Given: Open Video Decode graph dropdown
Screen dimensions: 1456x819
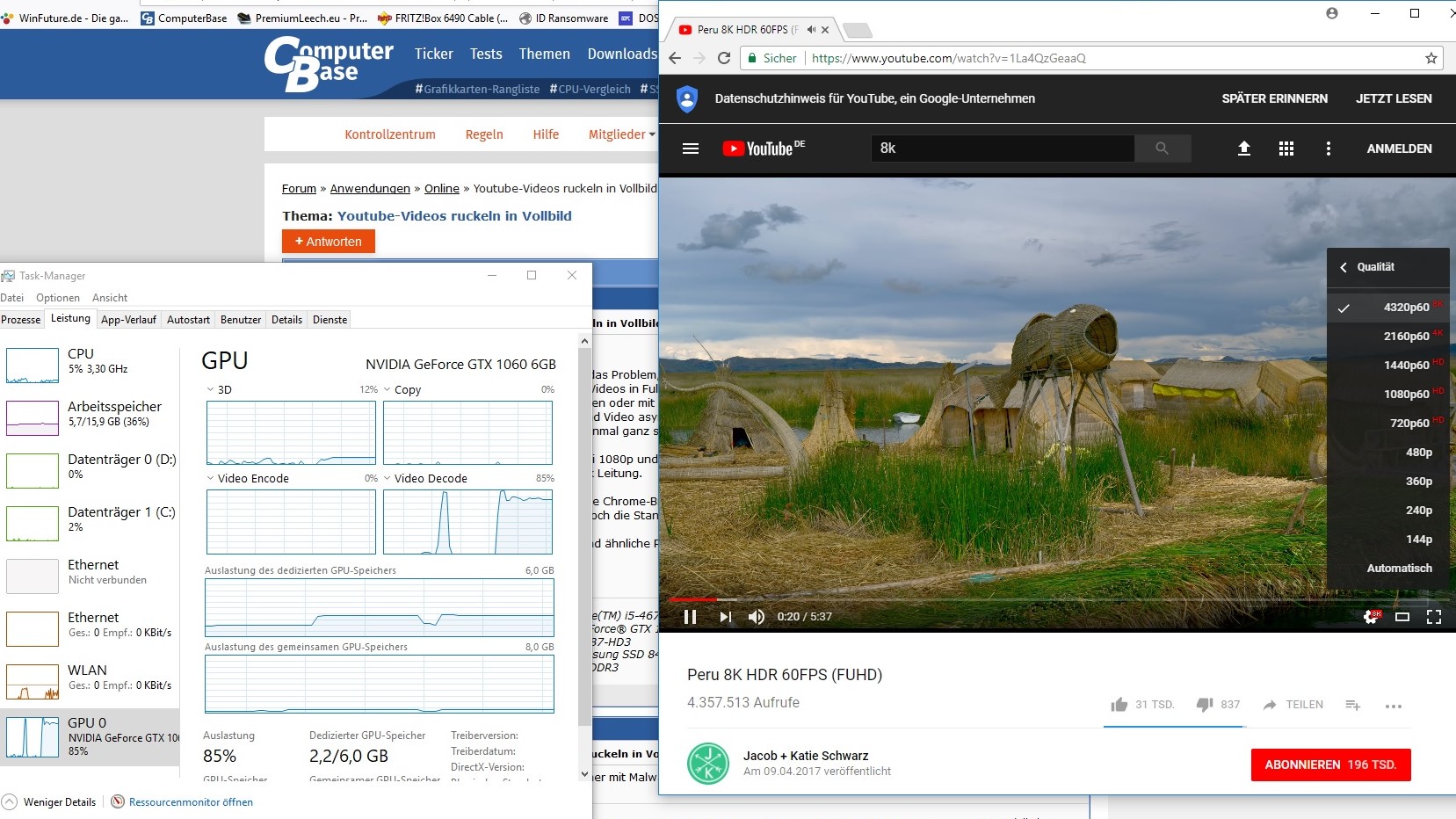Looking at the screenshot, I should (387, 478).
